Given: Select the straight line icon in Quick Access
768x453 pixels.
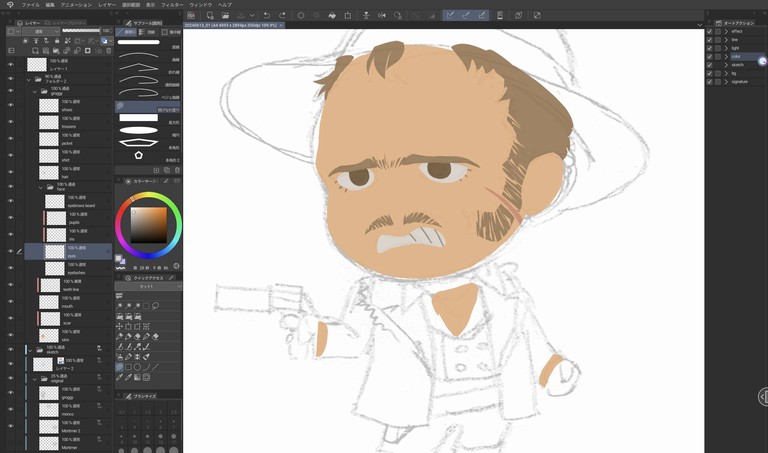Looking at the screenshot, I should tap(155, 367).
